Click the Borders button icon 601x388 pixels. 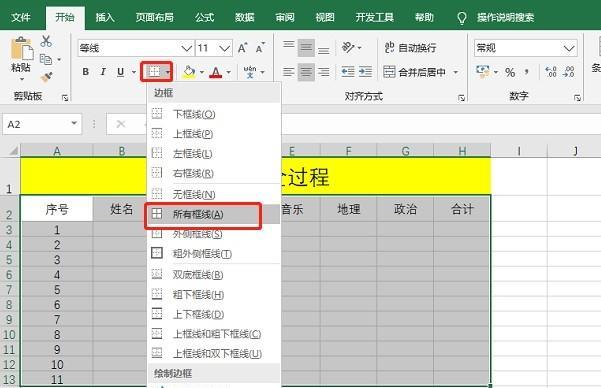[154, 71]
